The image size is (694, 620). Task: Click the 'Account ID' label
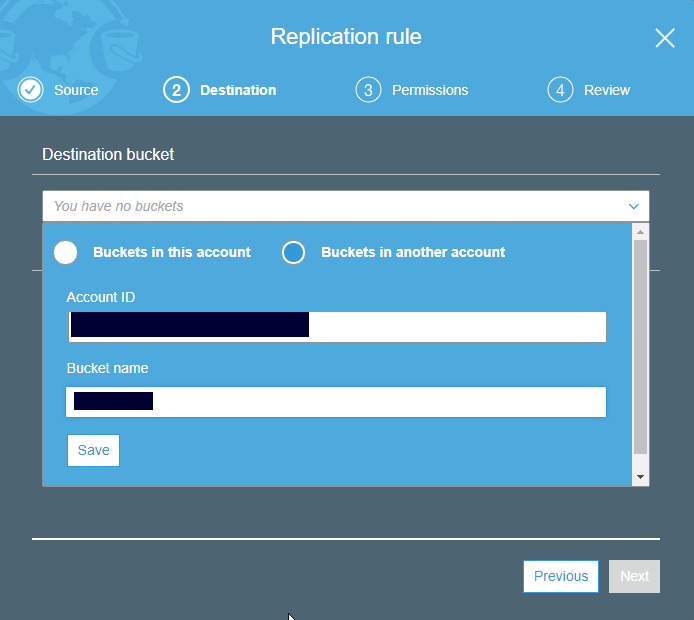pos(101,297)
